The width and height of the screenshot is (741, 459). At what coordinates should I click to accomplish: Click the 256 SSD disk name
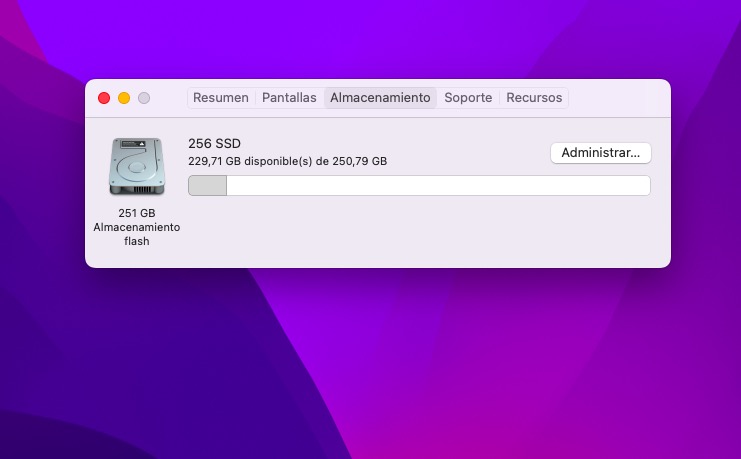214,143
